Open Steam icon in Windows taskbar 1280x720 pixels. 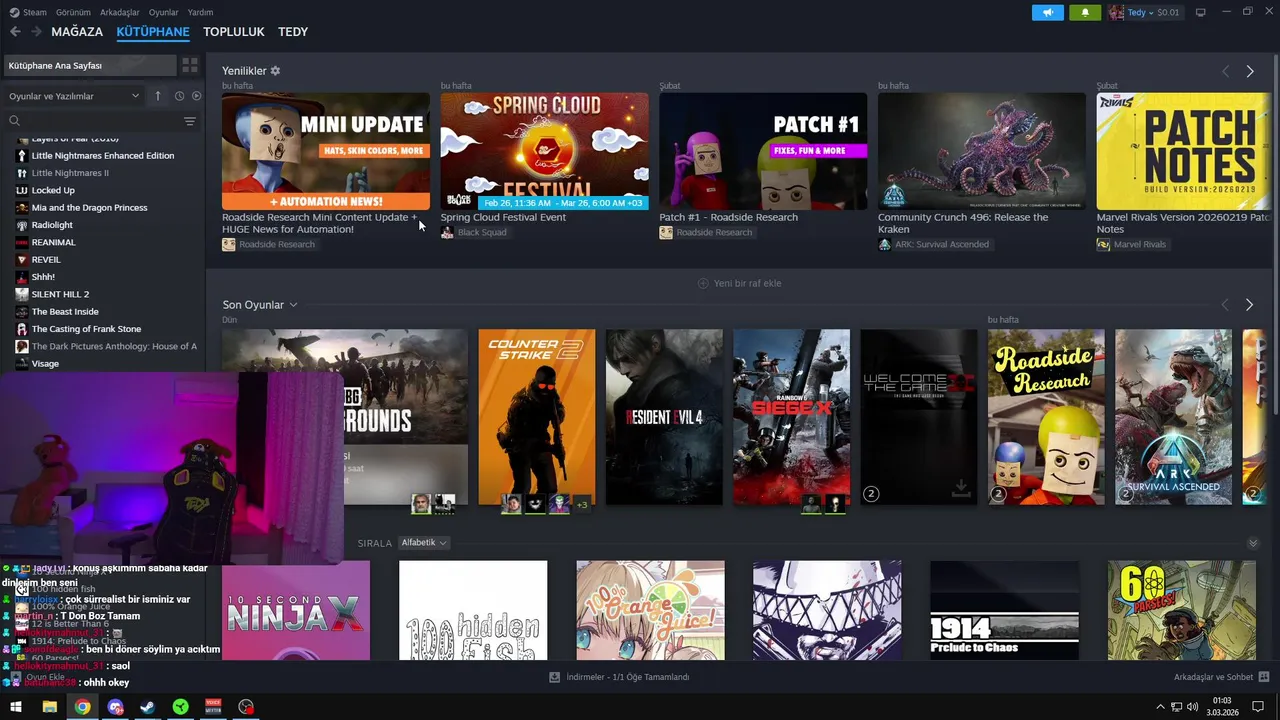tap(147, 707)
